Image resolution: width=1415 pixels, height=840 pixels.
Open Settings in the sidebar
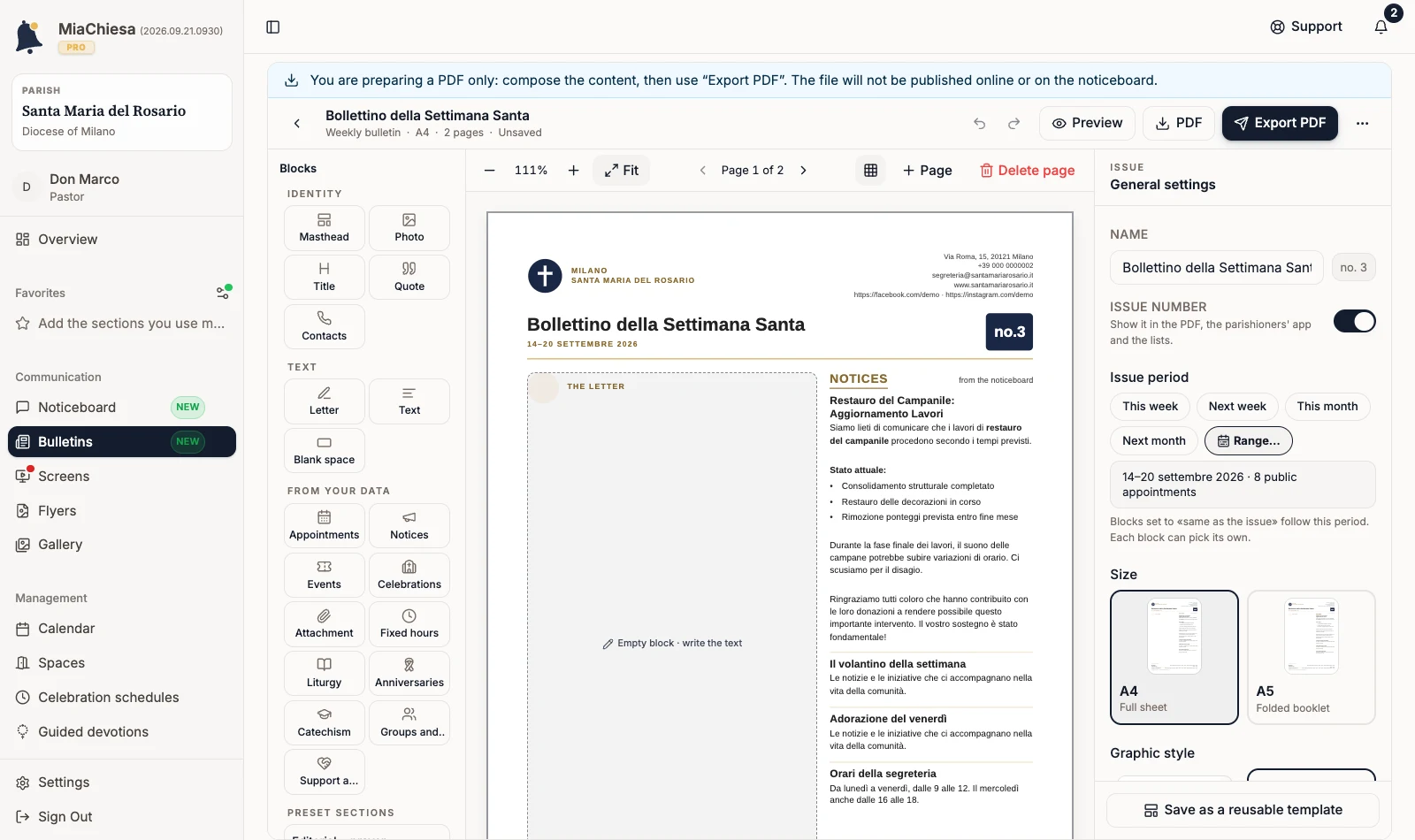pyautogui.click(x=122, y=783)
